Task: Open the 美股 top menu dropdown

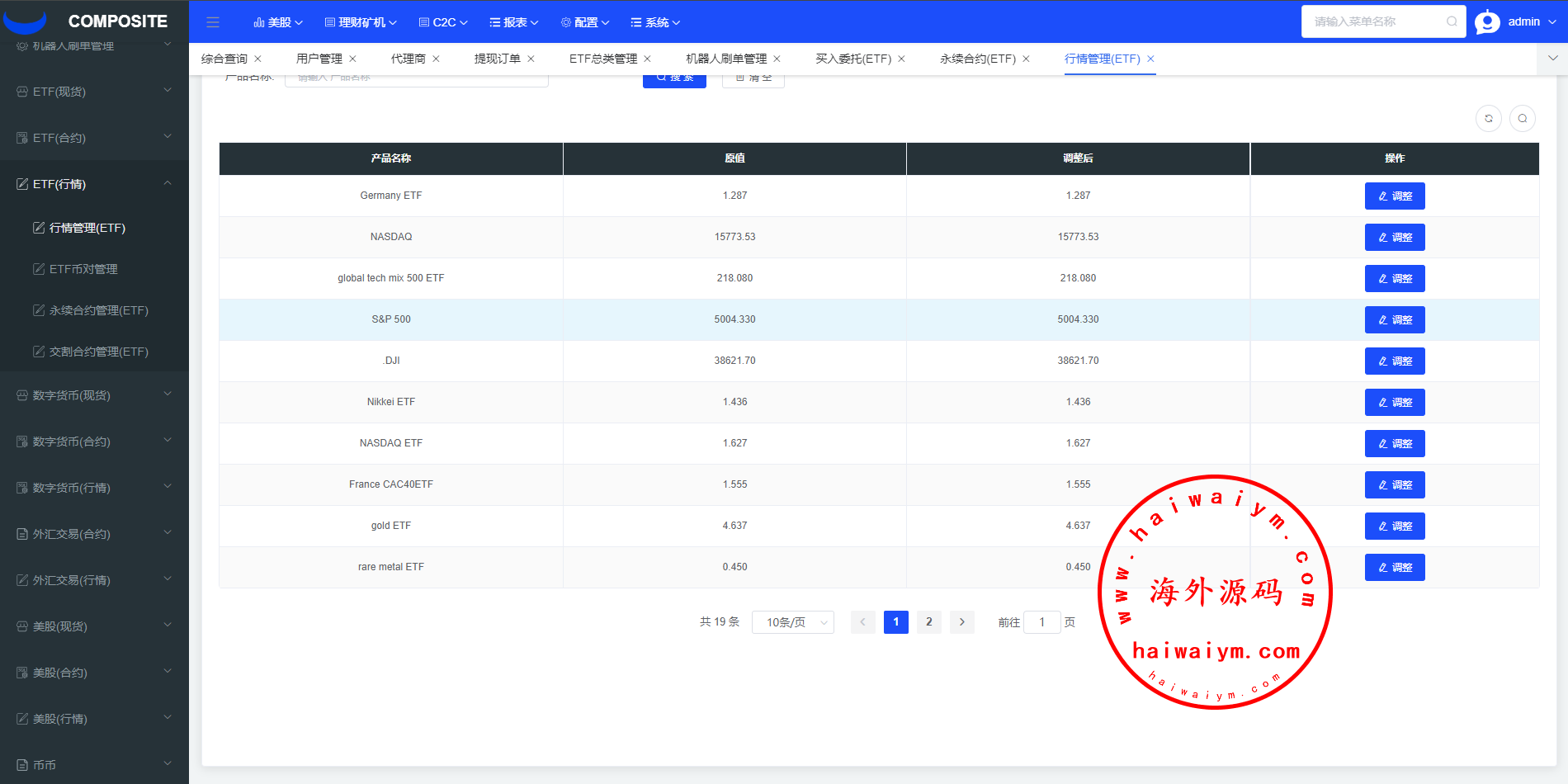Action: (x=278, y=22)
